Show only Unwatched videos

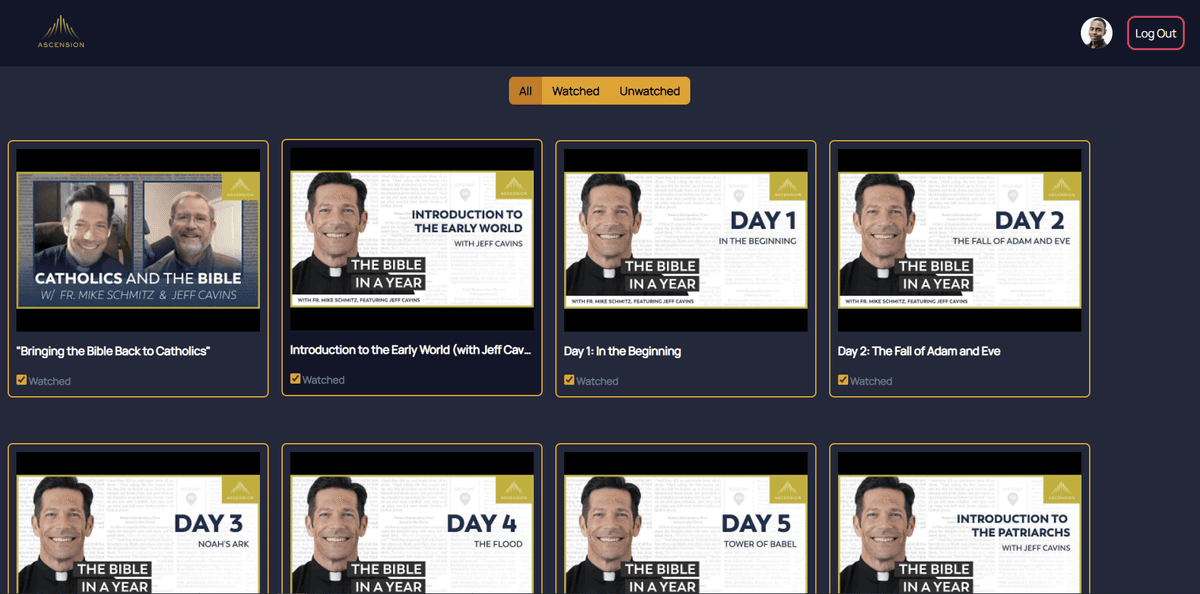[x=649, y=91]
